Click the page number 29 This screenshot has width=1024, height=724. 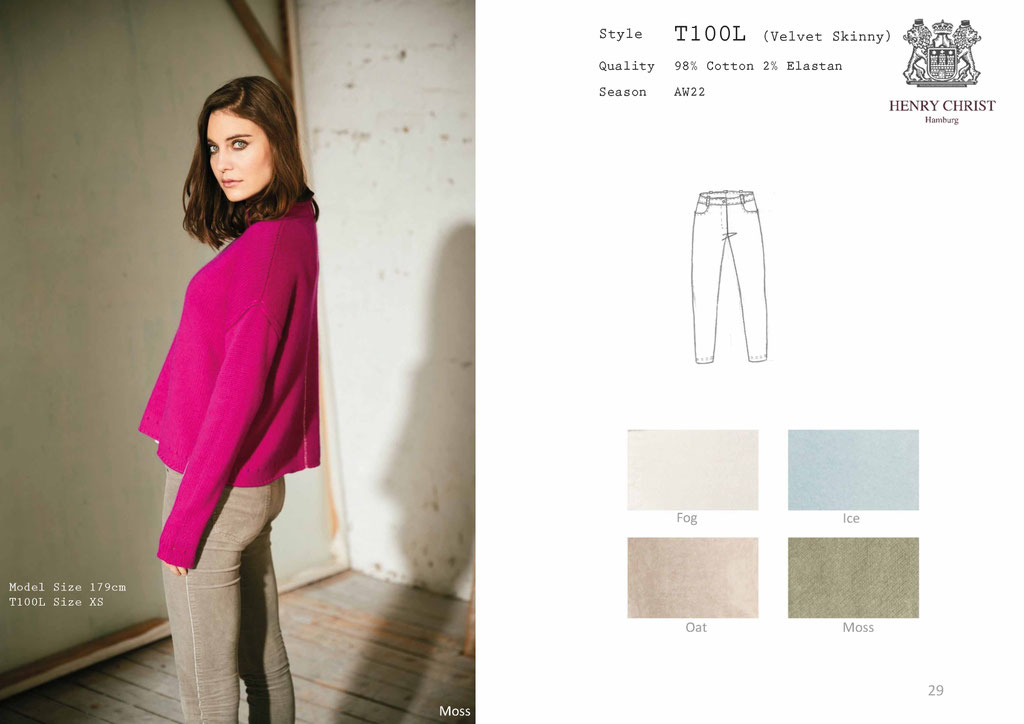(936, 690)
